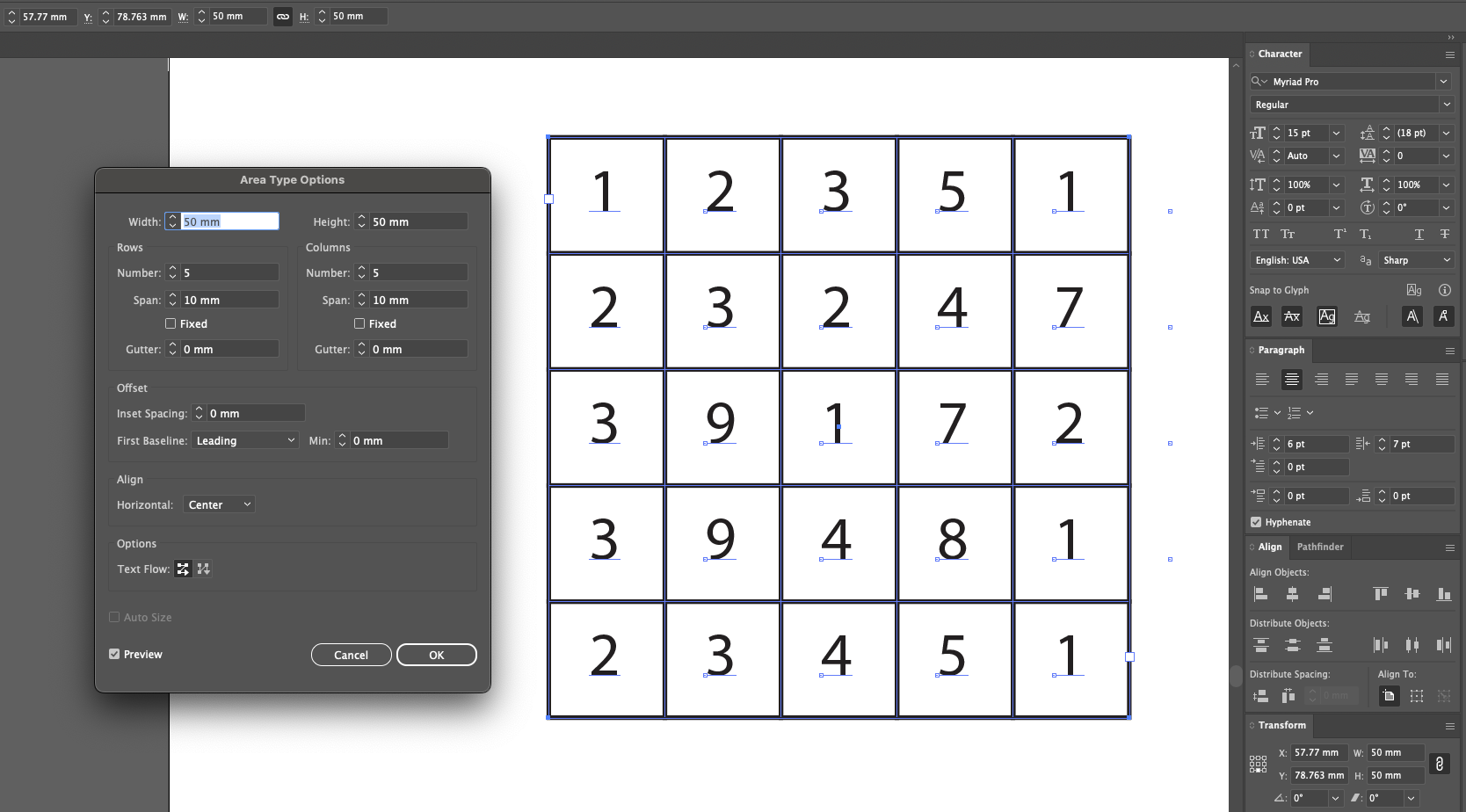Click the Width field in Area Type Options
Viewport: 1466px width, 812px height.
tap(229, 221)
